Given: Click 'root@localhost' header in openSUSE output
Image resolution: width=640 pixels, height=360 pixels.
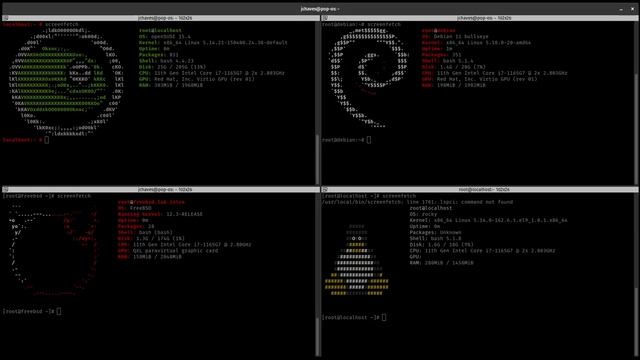Looking at the screenshot, I should (160, 30).
